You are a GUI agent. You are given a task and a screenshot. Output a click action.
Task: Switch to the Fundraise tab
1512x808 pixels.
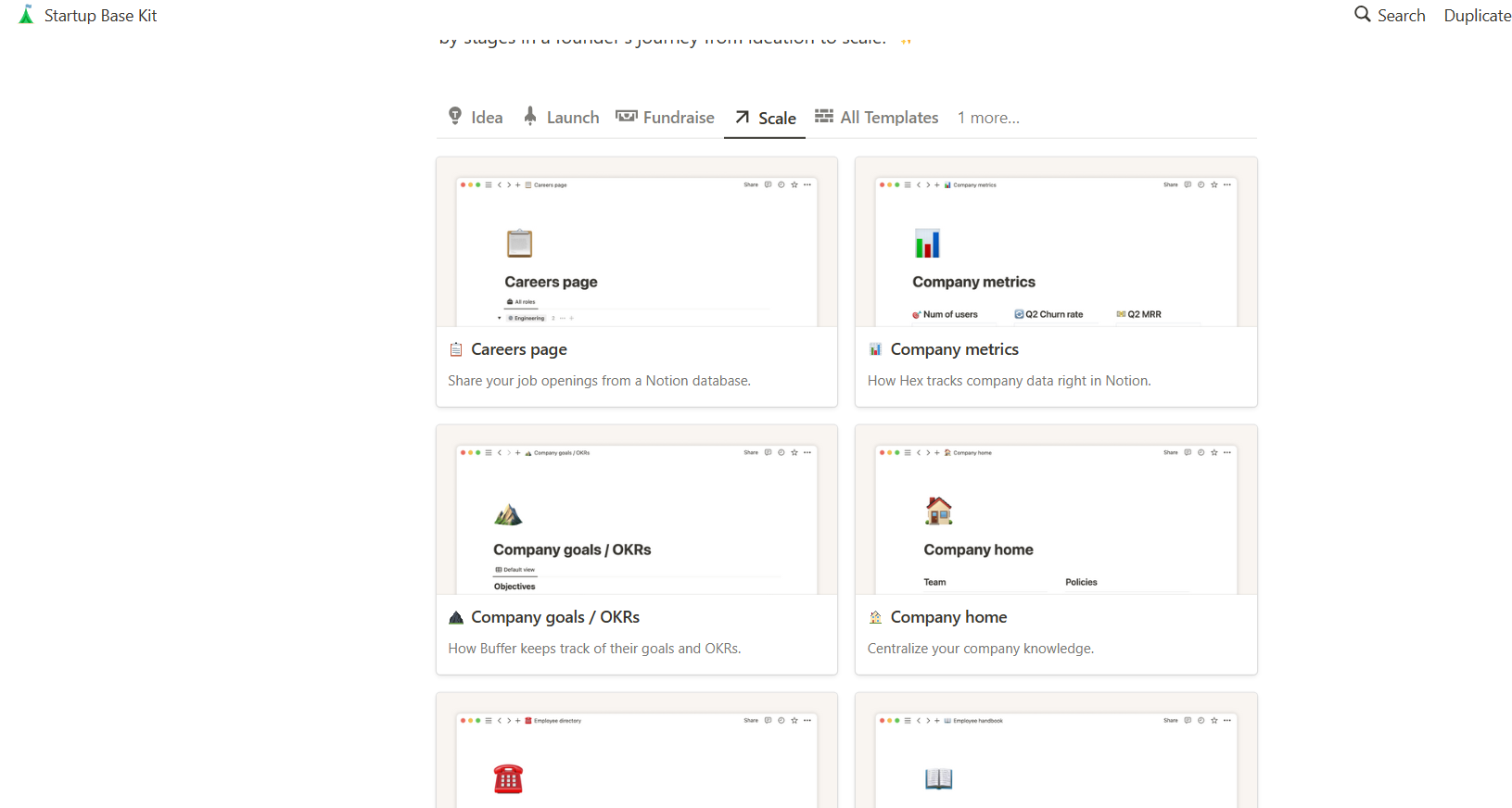pos(666,117)
